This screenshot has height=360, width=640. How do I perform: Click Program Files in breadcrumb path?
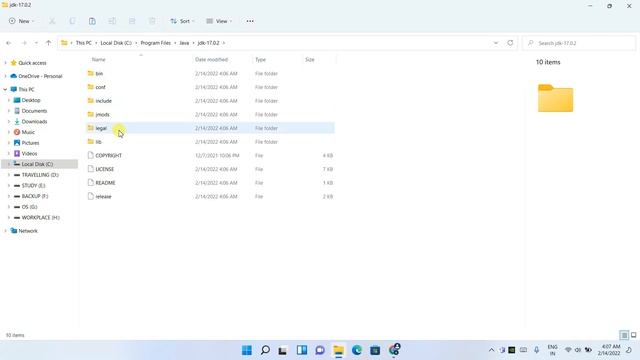[156, 43]
